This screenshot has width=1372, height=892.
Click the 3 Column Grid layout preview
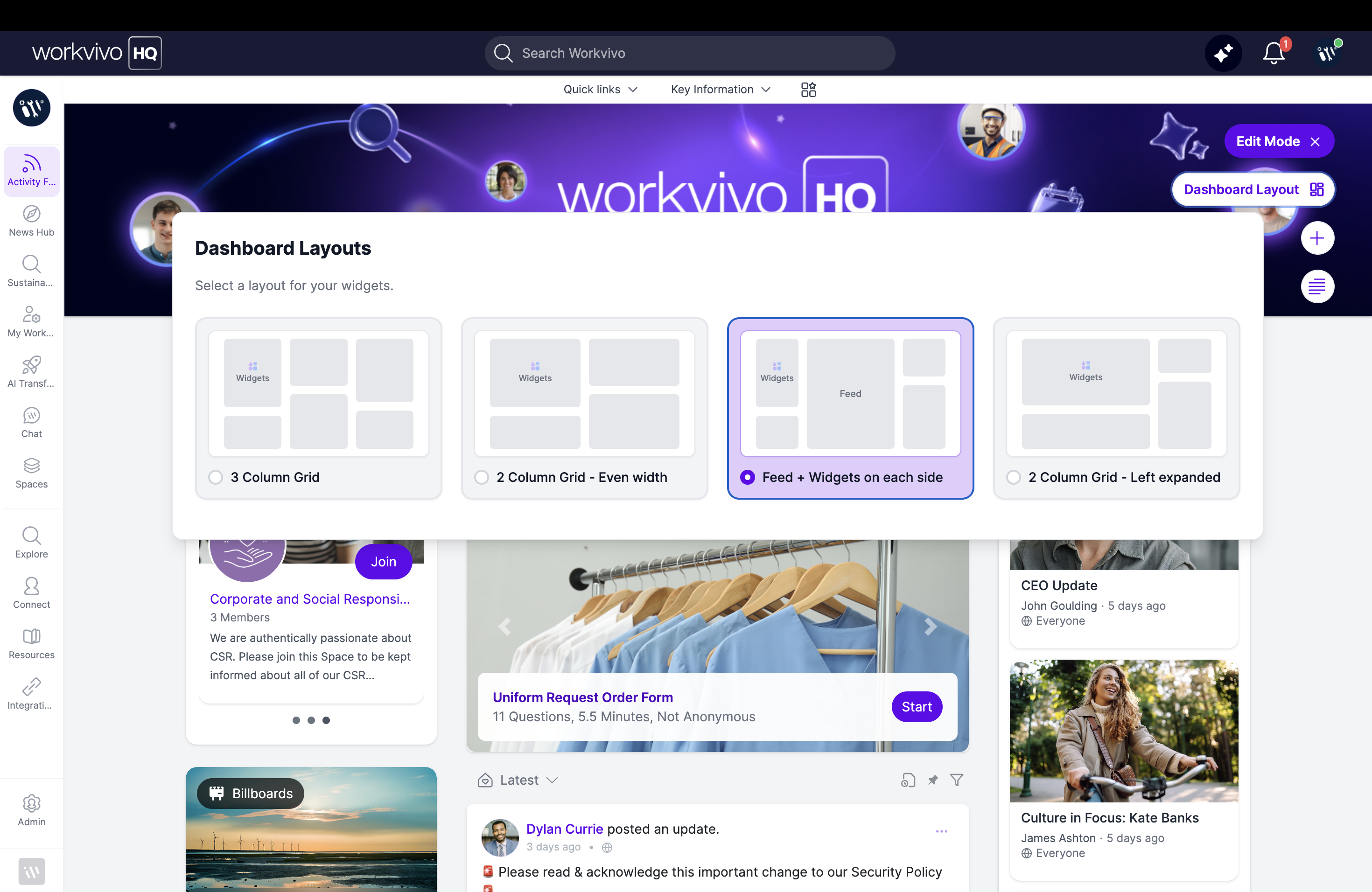pos(319,394)
